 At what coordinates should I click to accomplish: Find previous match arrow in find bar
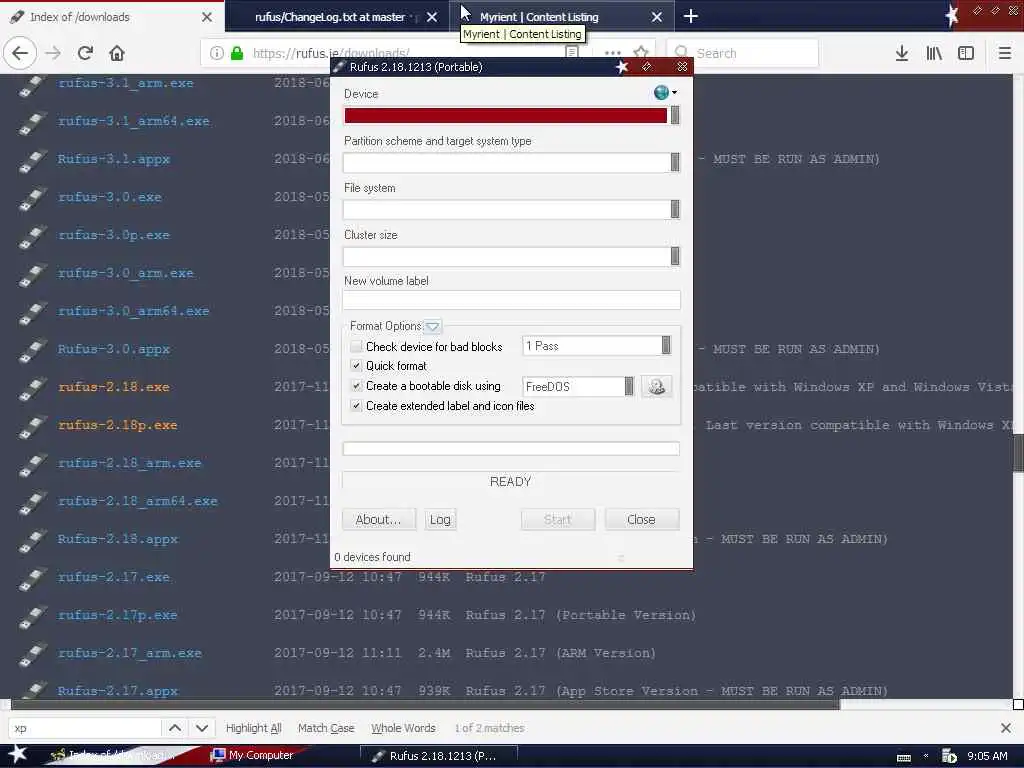[x=175, y=728]
